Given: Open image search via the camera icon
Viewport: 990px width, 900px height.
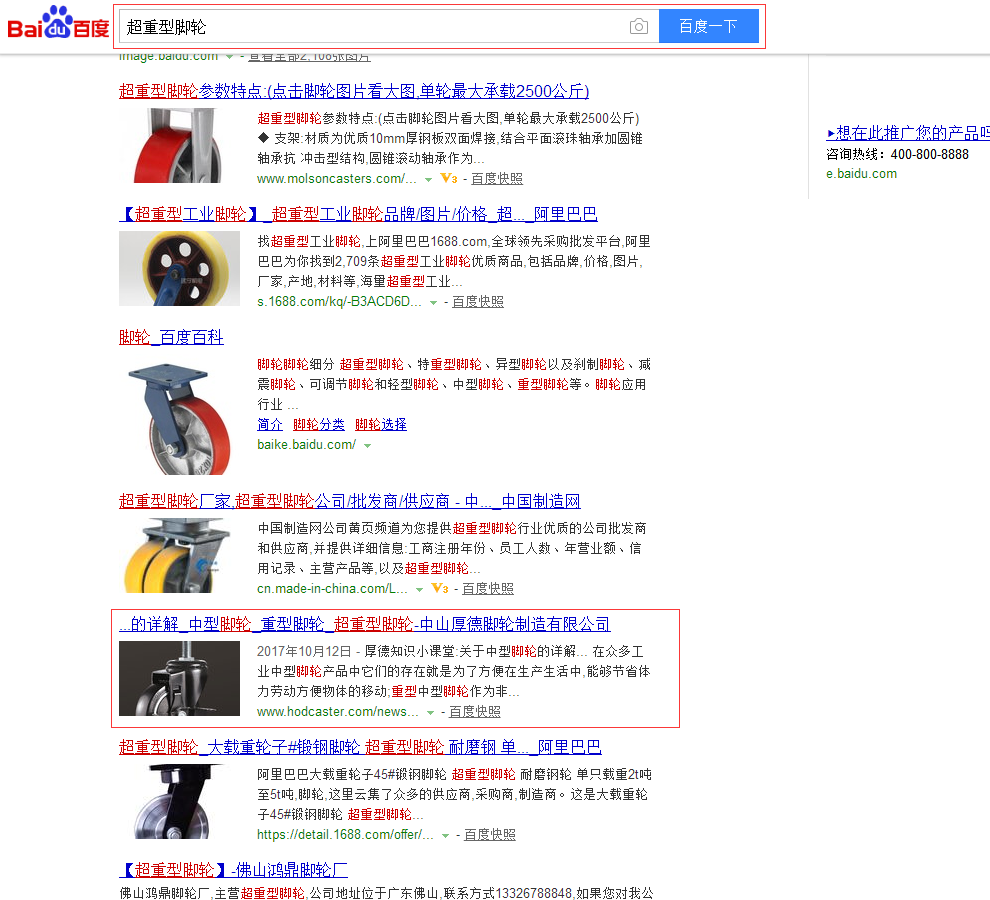Looking at the screenshot, I should (639, 27).
